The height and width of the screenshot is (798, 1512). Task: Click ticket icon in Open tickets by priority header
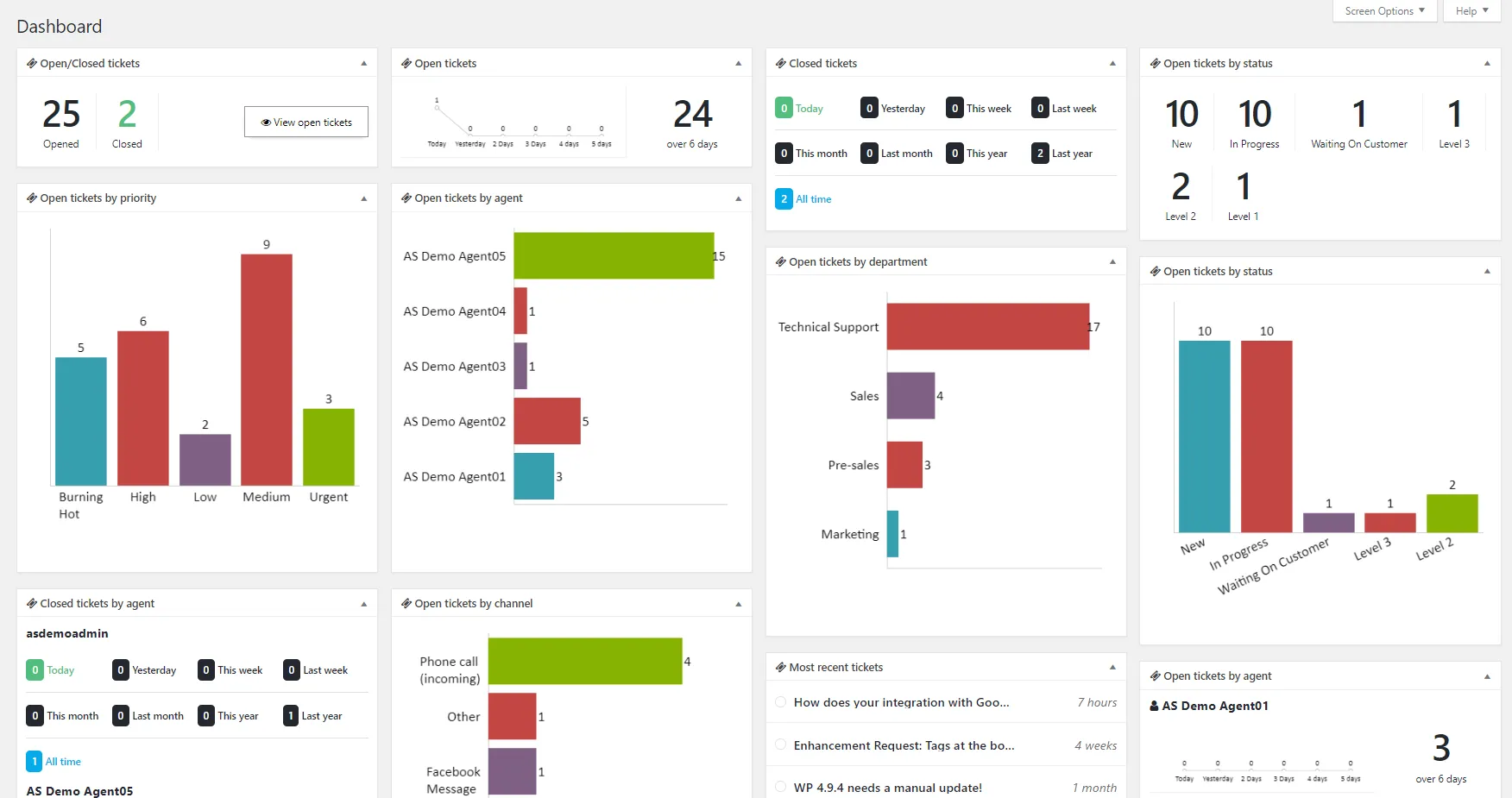[32, 198]
